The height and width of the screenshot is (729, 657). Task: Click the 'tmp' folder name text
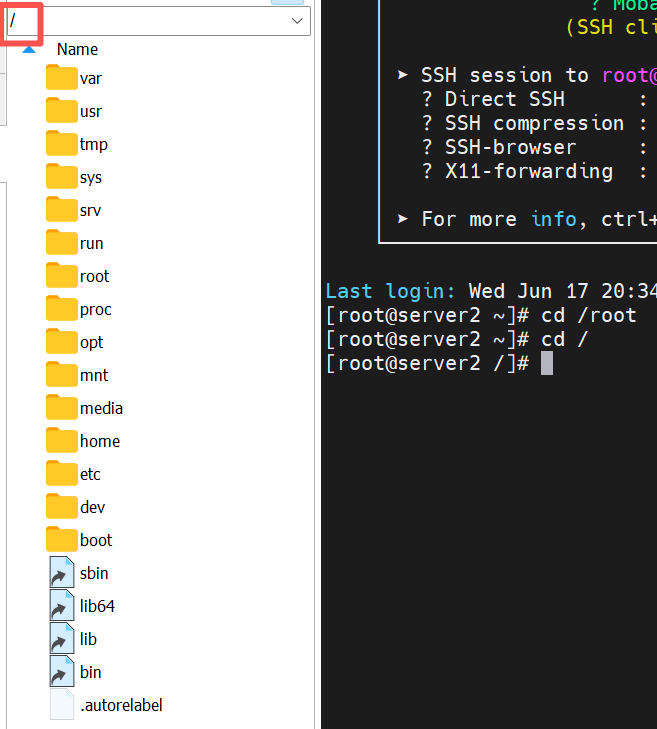point(94,144)
